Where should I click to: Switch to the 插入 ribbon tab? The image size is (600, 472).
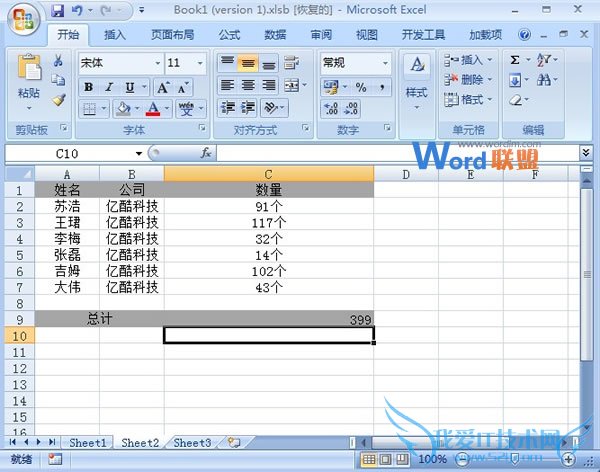click(115, 35)
